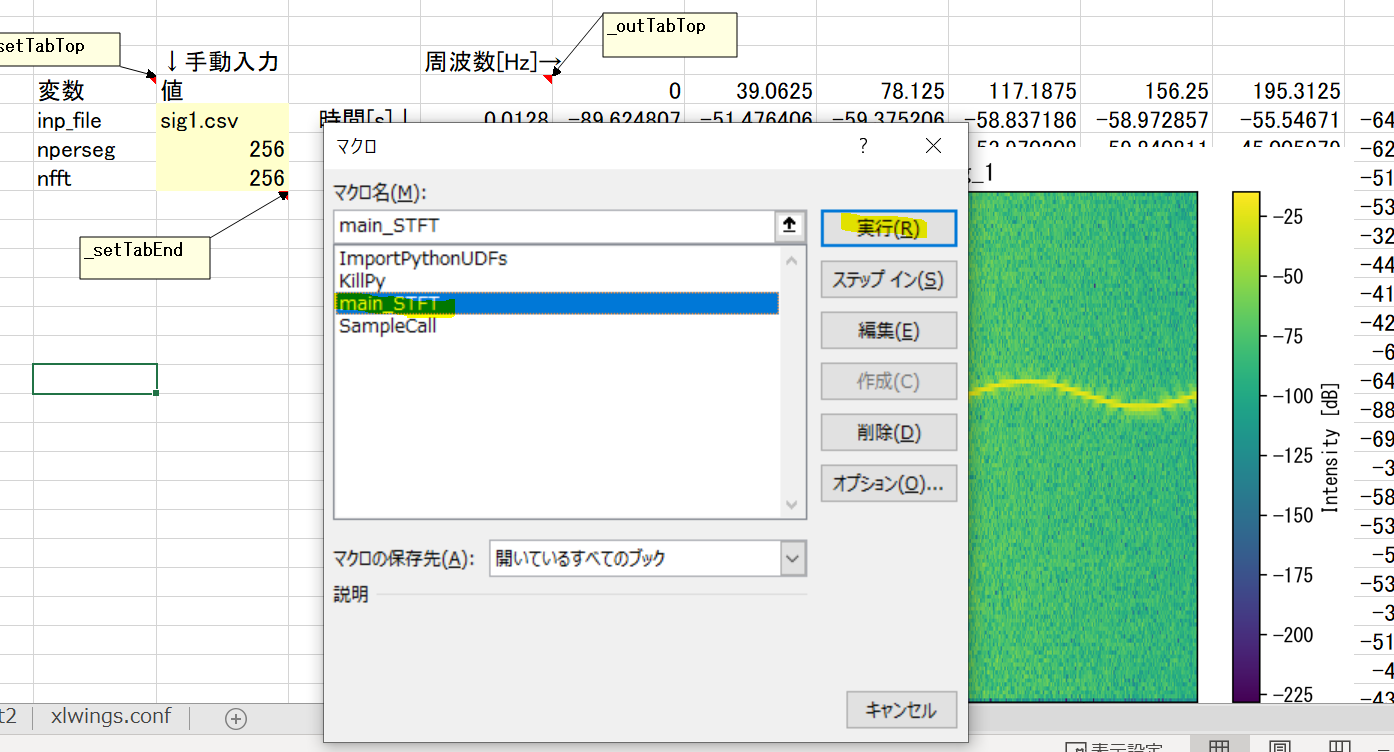Click up-arrow icon beside macro name box

tap(789, 226)
